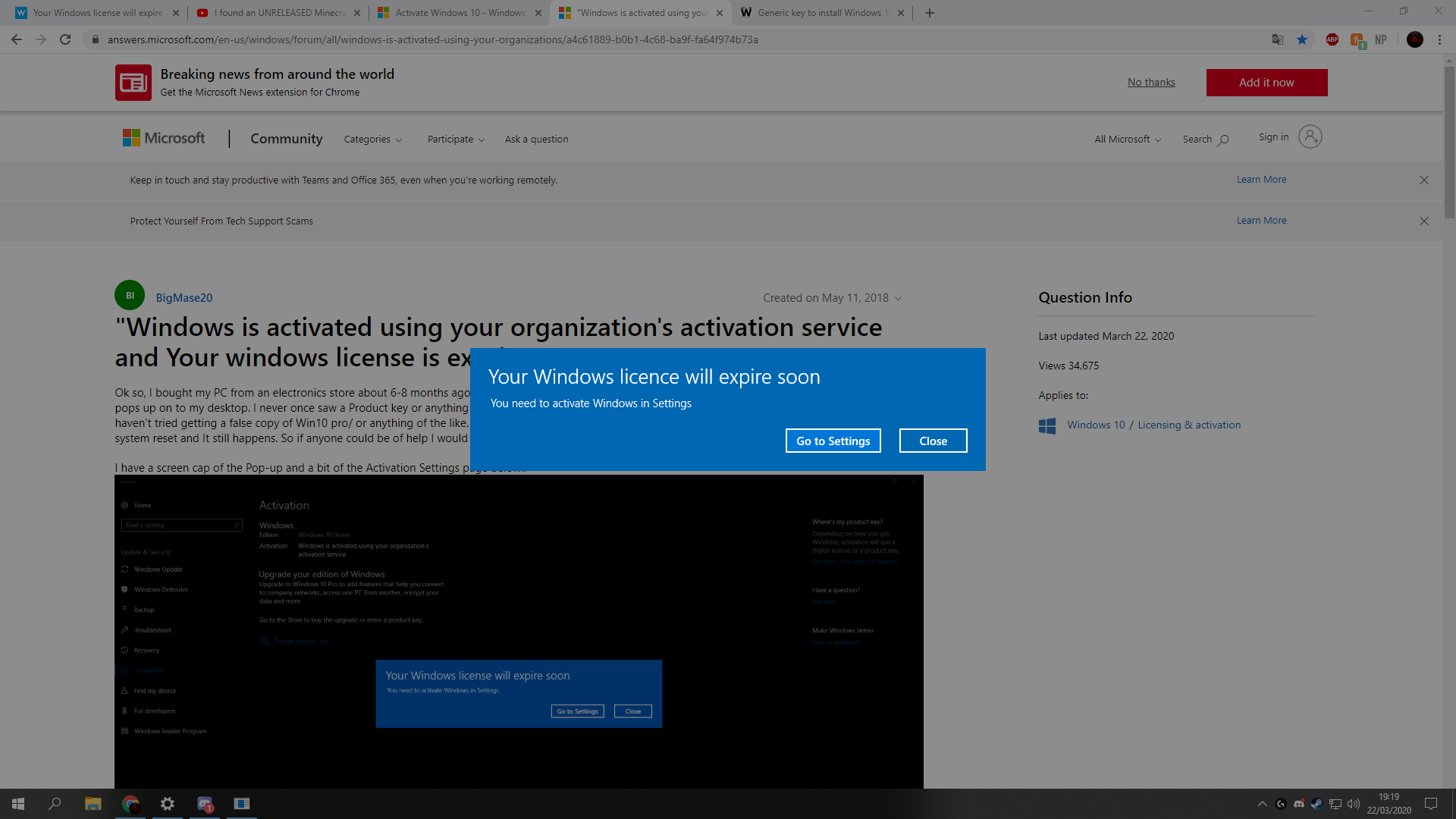Open the embedded Activation settings screenshot
The width and height of the screenshot is (1456, 819).
tap(519, 632)
